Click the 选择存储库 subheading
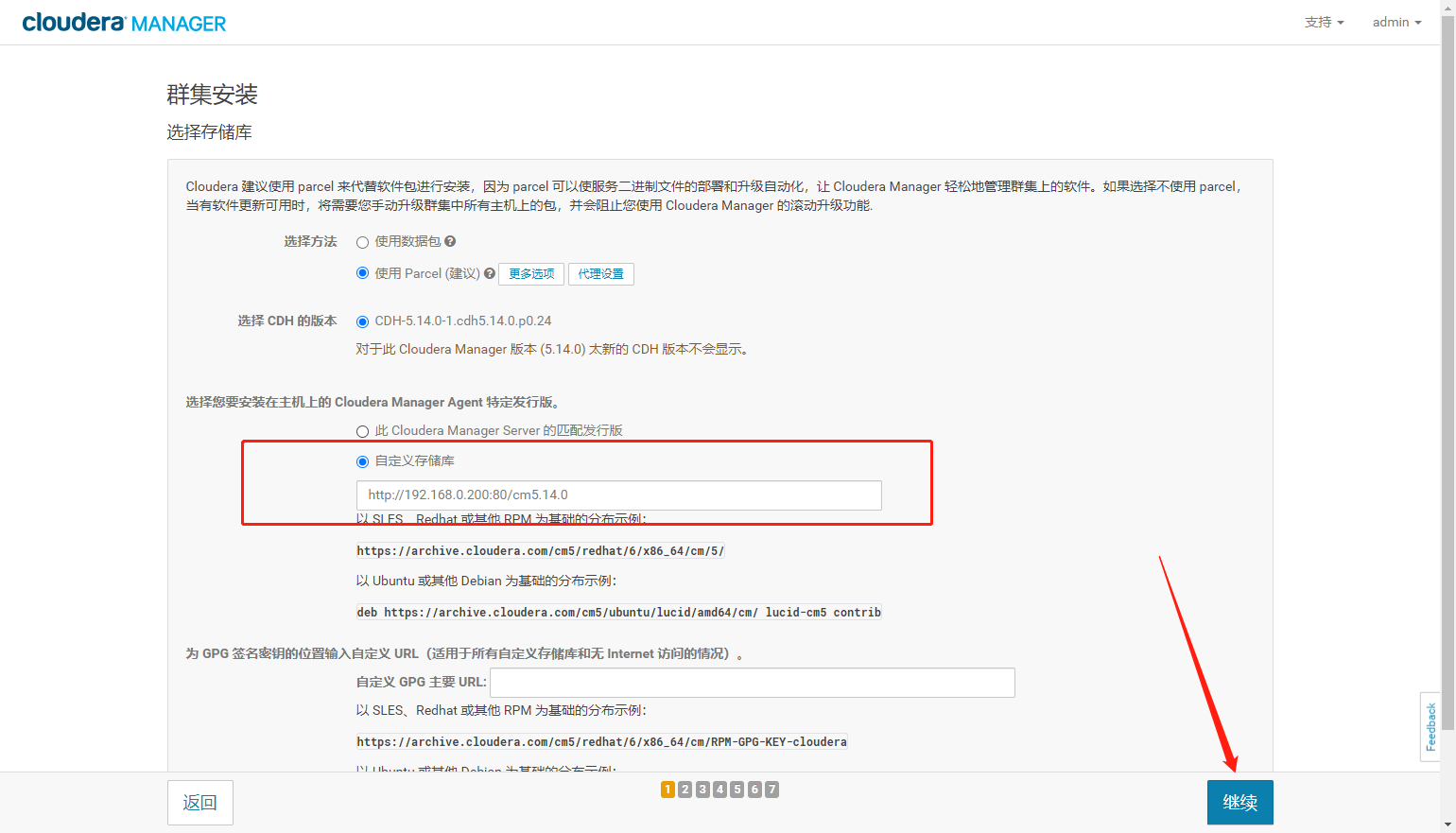Viewport: 1456px width, 833px height. 210,132
